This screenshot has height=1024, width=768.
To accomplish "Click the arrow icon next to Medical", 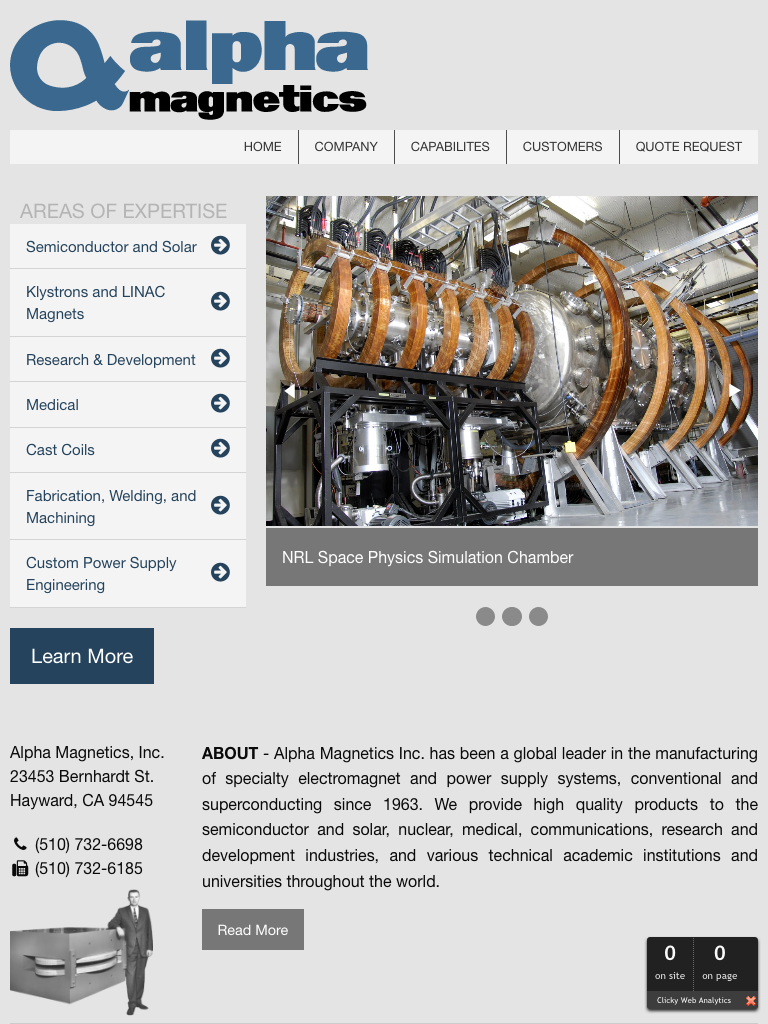I will 221,403.
